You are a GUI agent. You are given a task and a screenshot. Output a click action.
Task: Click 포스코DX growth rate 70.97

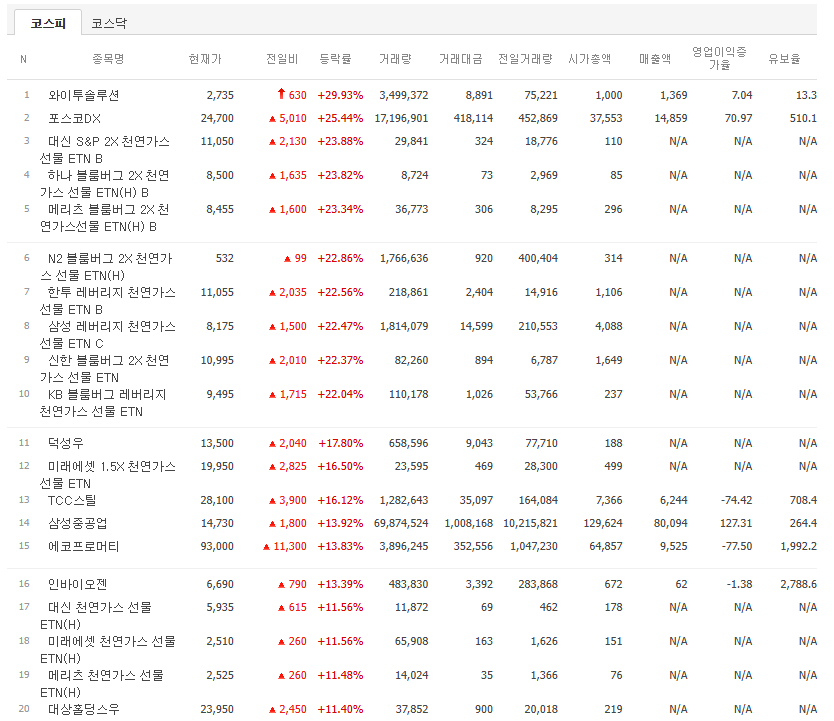tap(738, 118)
